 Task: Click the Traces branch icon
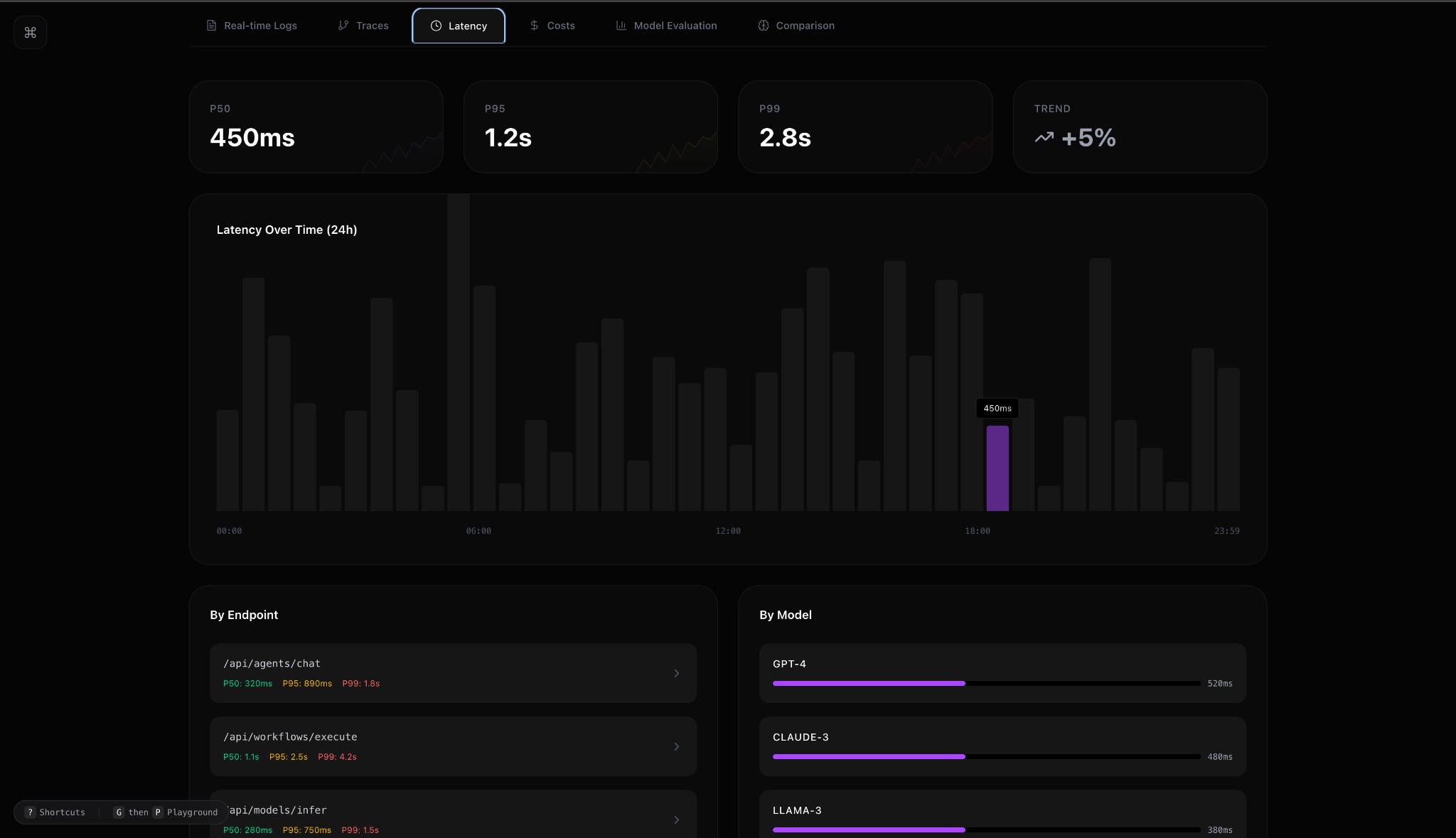(x=343, y=26)
